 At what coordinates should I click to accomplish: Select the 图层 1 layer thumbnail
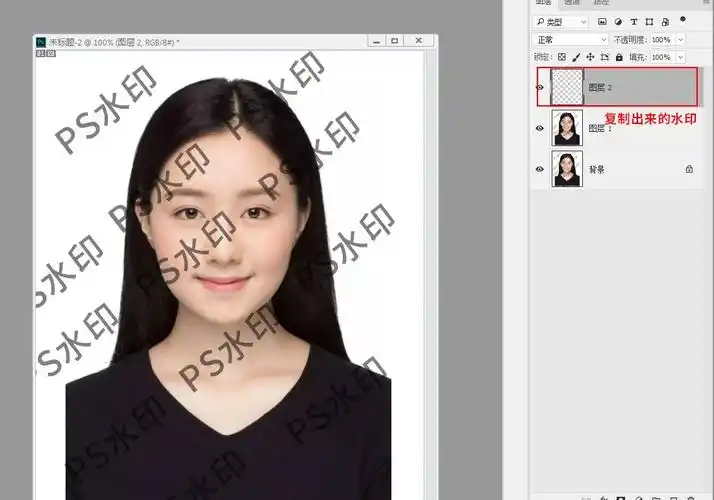pyautogui.click(x=567, y=128)
